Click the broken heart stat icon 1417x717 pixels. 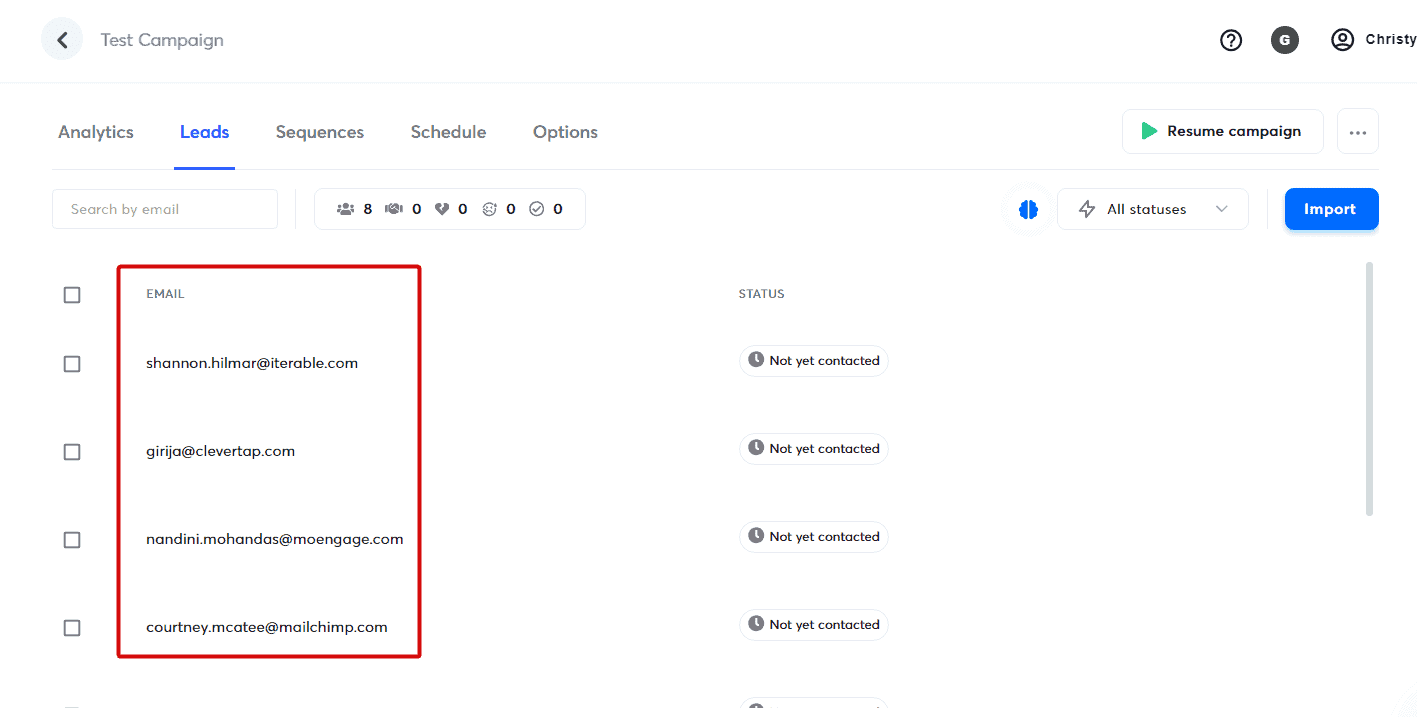[x=442, y=209]
